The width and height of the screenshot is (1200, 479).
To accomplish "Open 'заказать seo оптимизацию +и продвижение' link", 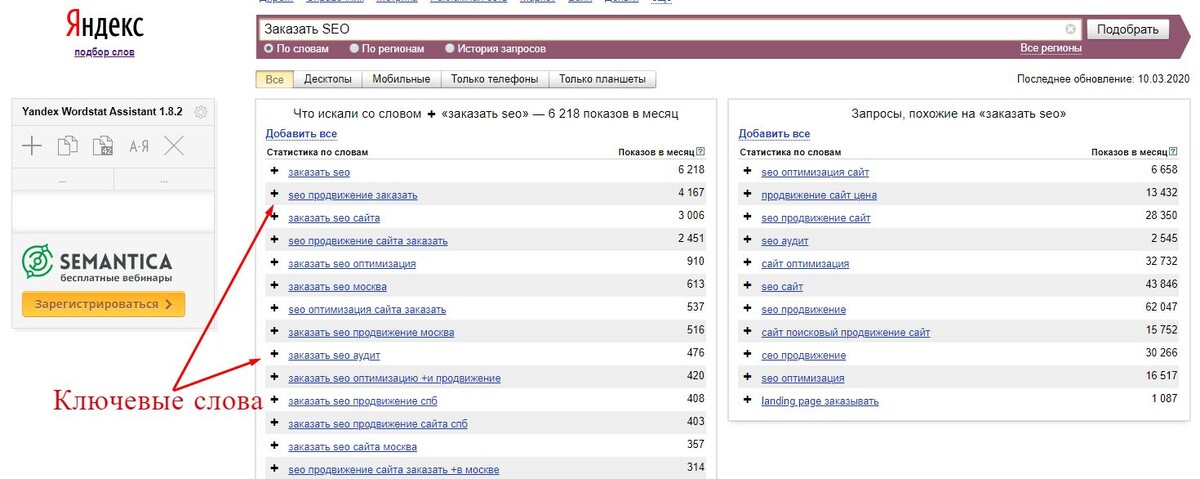I will (394, 378).
